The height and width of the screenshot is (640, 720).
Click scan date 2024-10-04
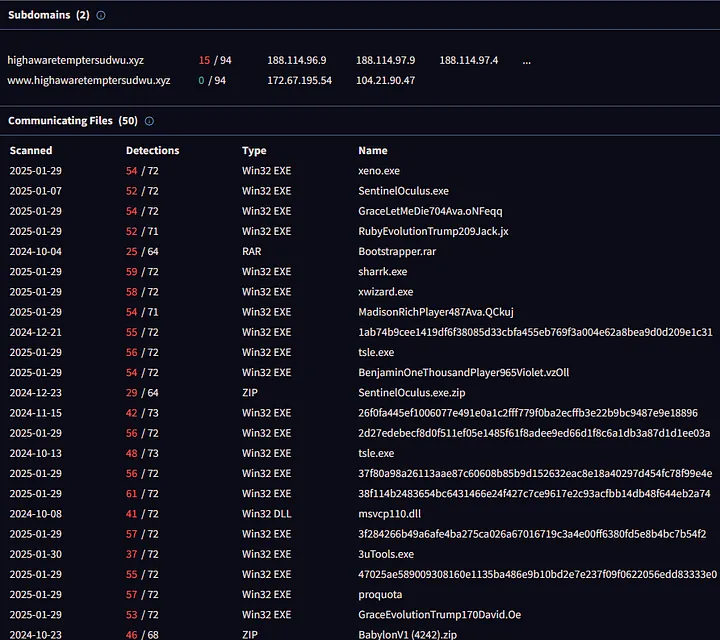pyautogui.click(x=35, y=252)
